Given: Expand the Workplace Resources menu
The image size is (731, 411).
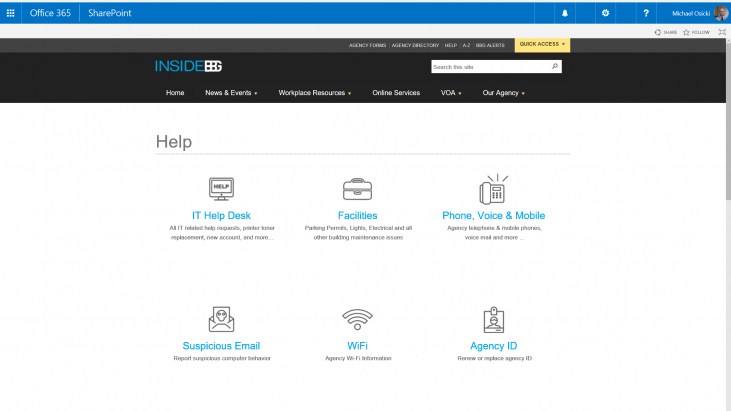Looking at the screenshot, I should 315,93.
